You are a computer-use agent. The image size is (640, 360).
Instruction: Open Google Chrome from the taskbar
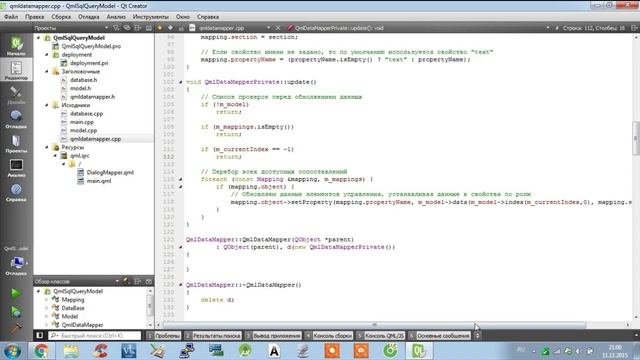coord(41,351)
